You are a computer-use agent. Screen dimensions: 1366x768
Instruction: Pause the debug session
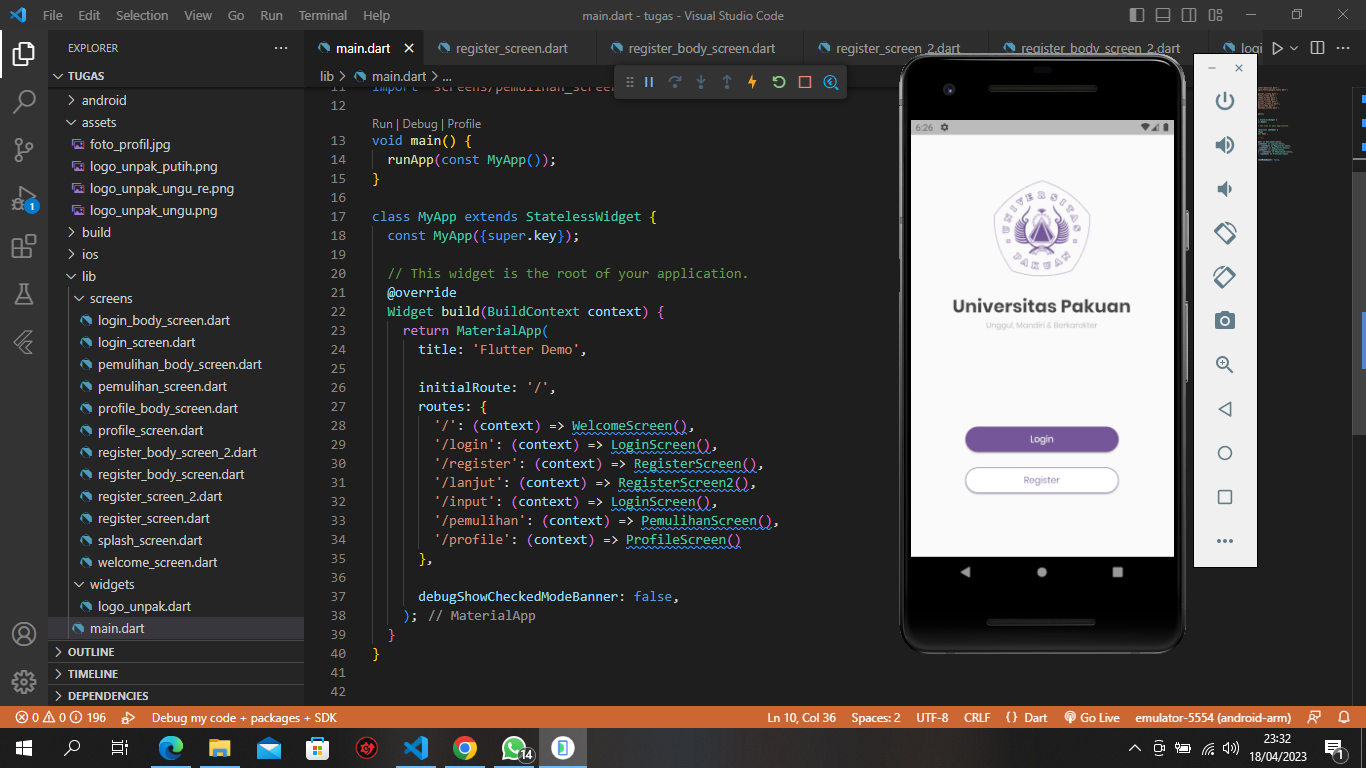tap(649, 82)
